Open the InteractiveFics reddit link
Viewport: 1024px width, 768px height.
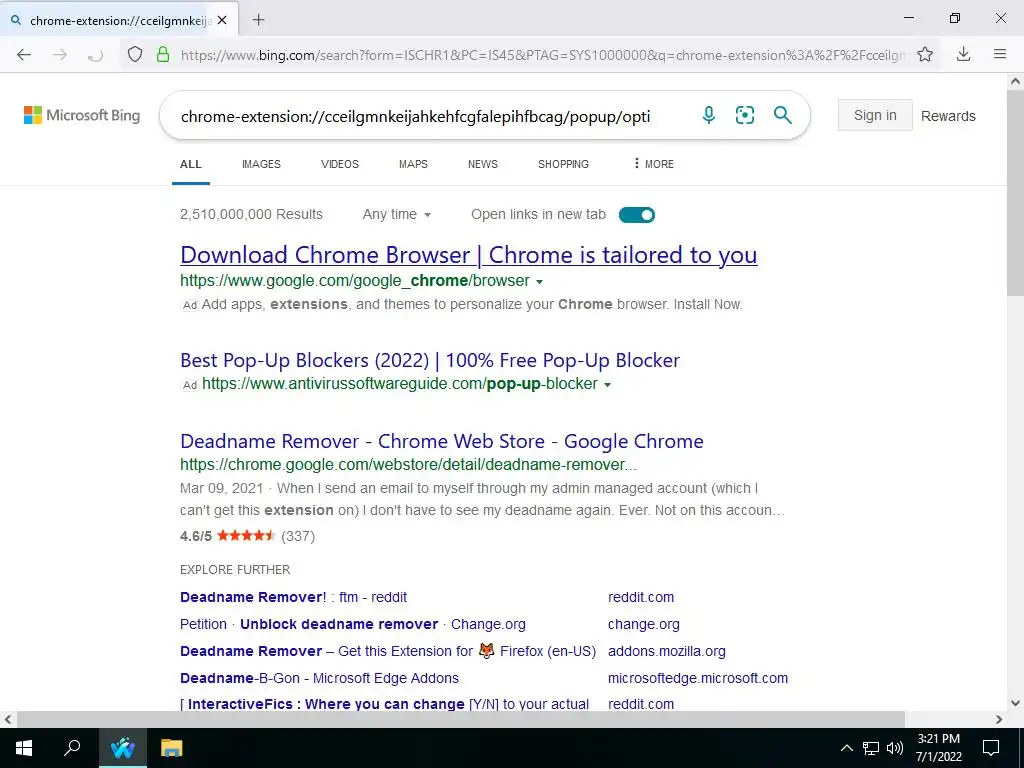[384, 704]
